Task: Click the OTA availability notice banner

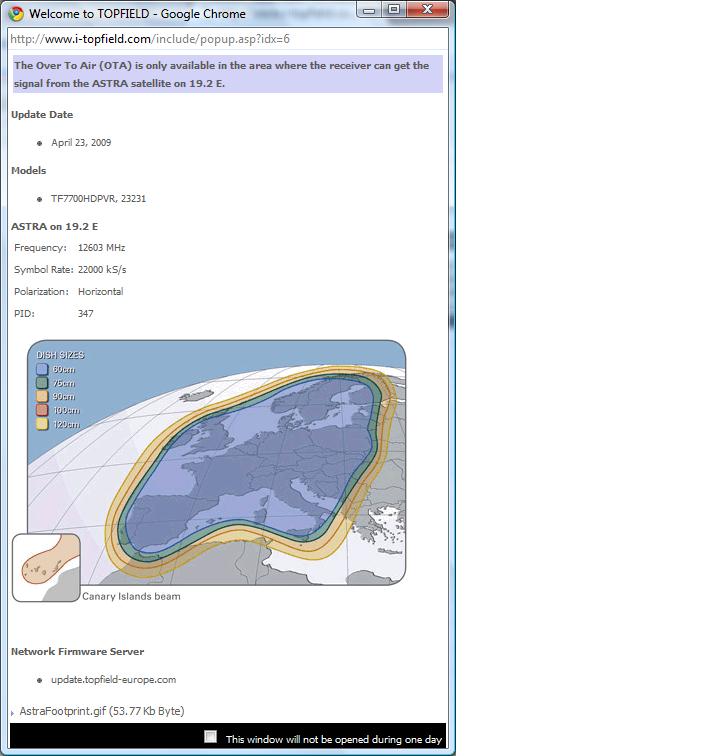Action: tap(228, 74)
